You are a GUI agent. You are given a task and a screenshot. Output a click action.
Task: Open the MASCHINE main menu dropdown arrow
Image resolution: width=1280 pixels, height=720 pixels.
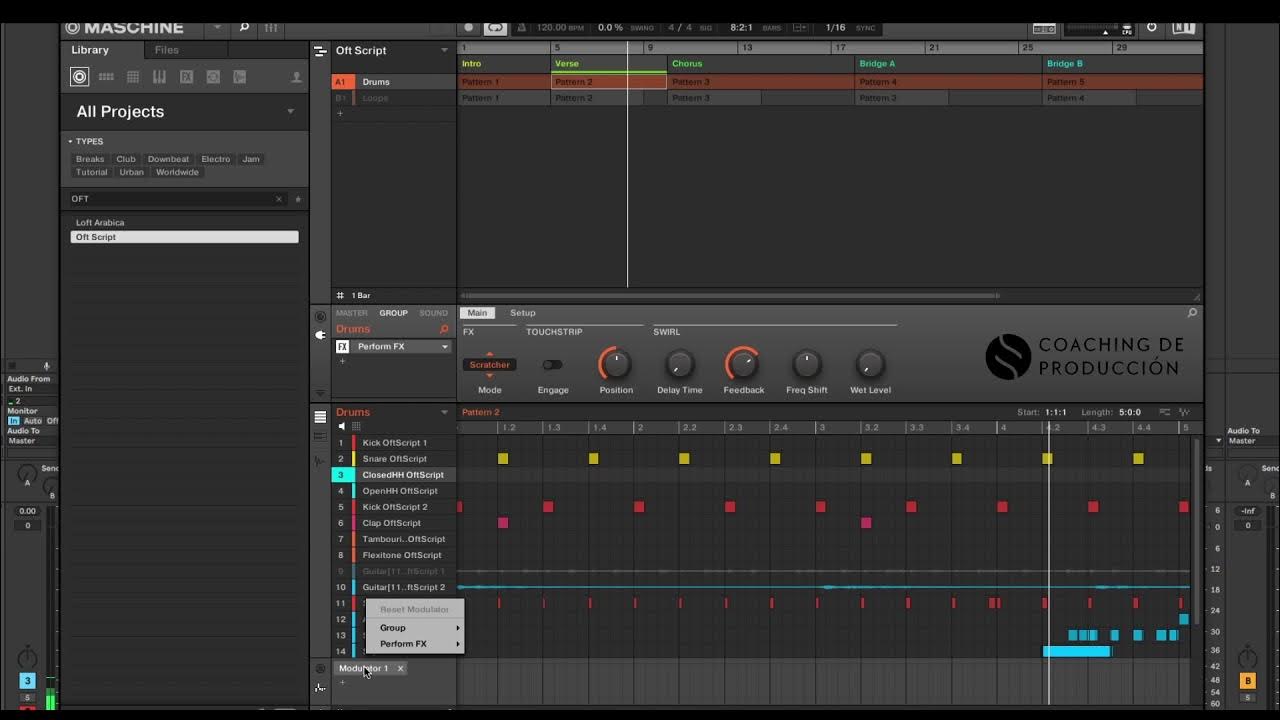click(218, 28)
